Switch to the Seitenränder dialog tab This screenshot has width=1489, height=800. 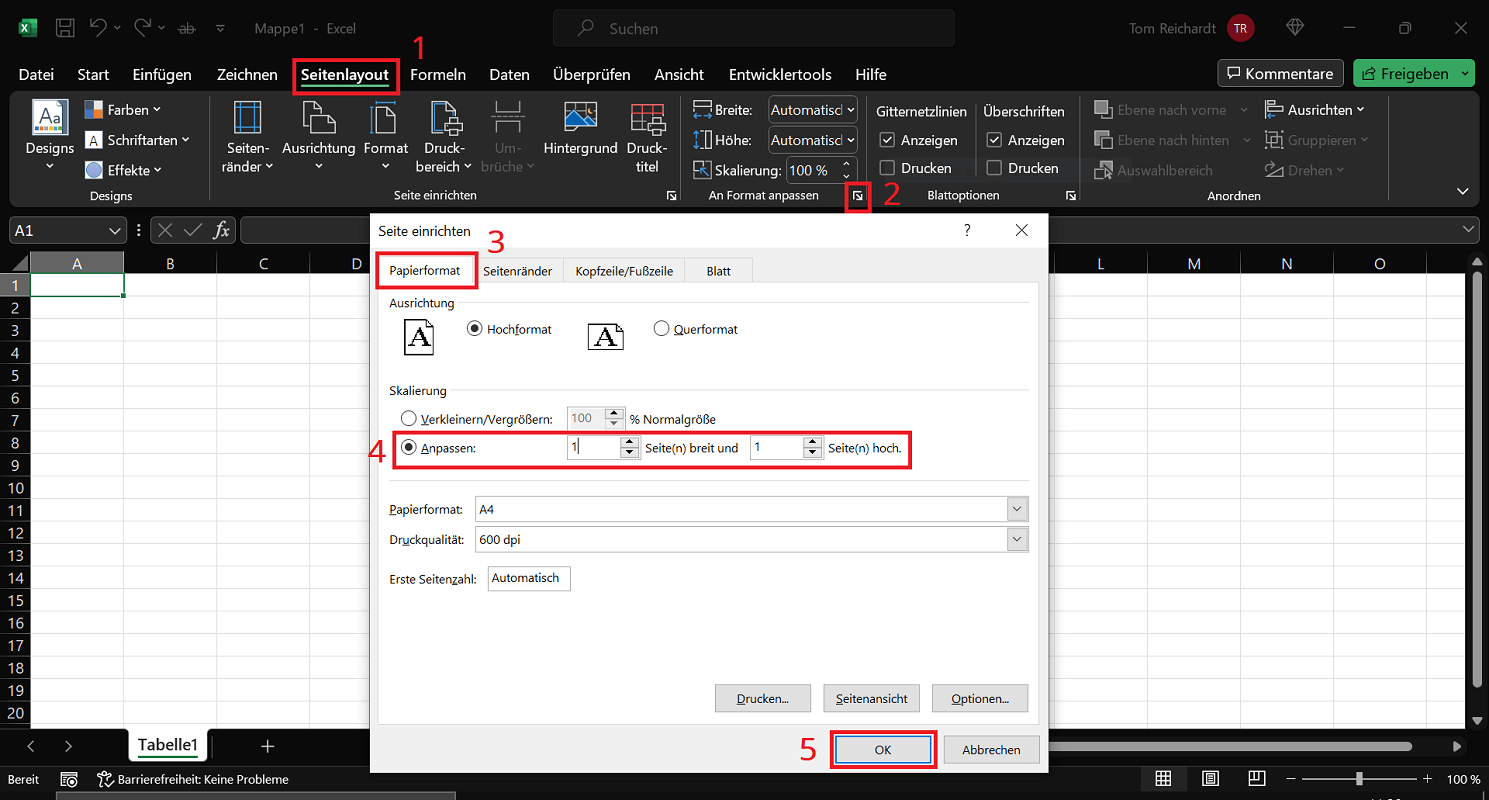coord(517,271)
